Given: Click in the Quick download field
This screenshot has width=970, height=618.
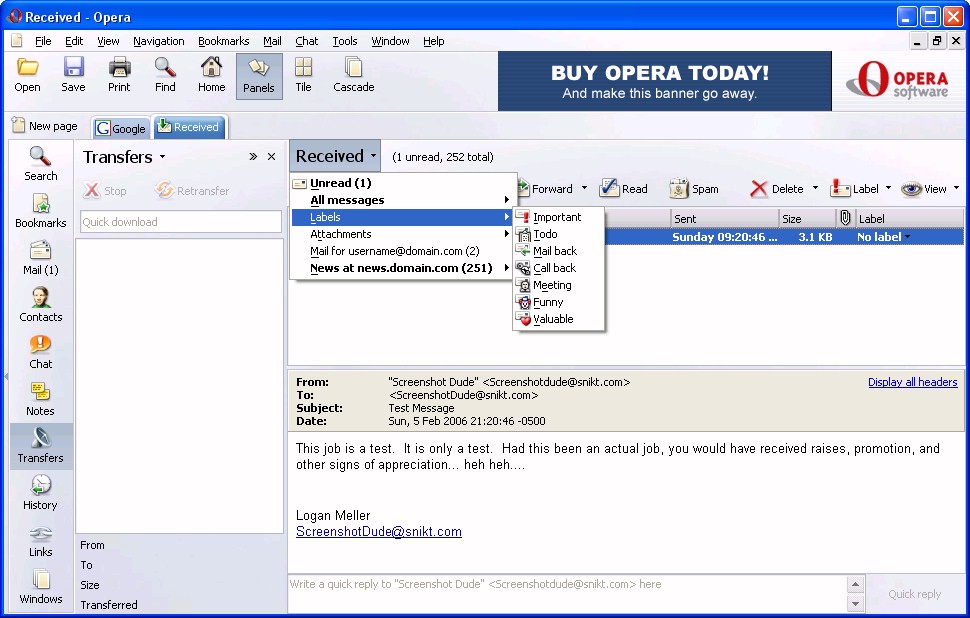Looking at the screenshot, I should point(181,221).
